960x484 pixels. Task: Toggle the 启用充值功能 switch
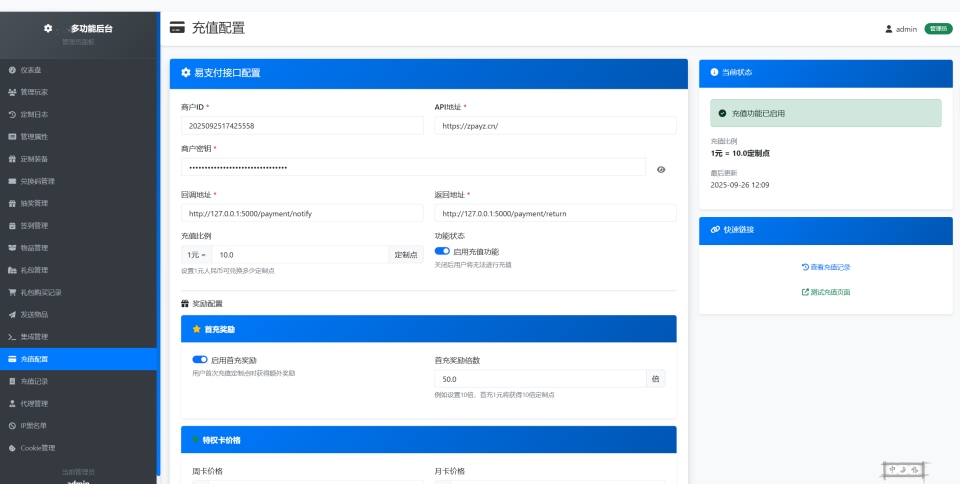(442, 251)
